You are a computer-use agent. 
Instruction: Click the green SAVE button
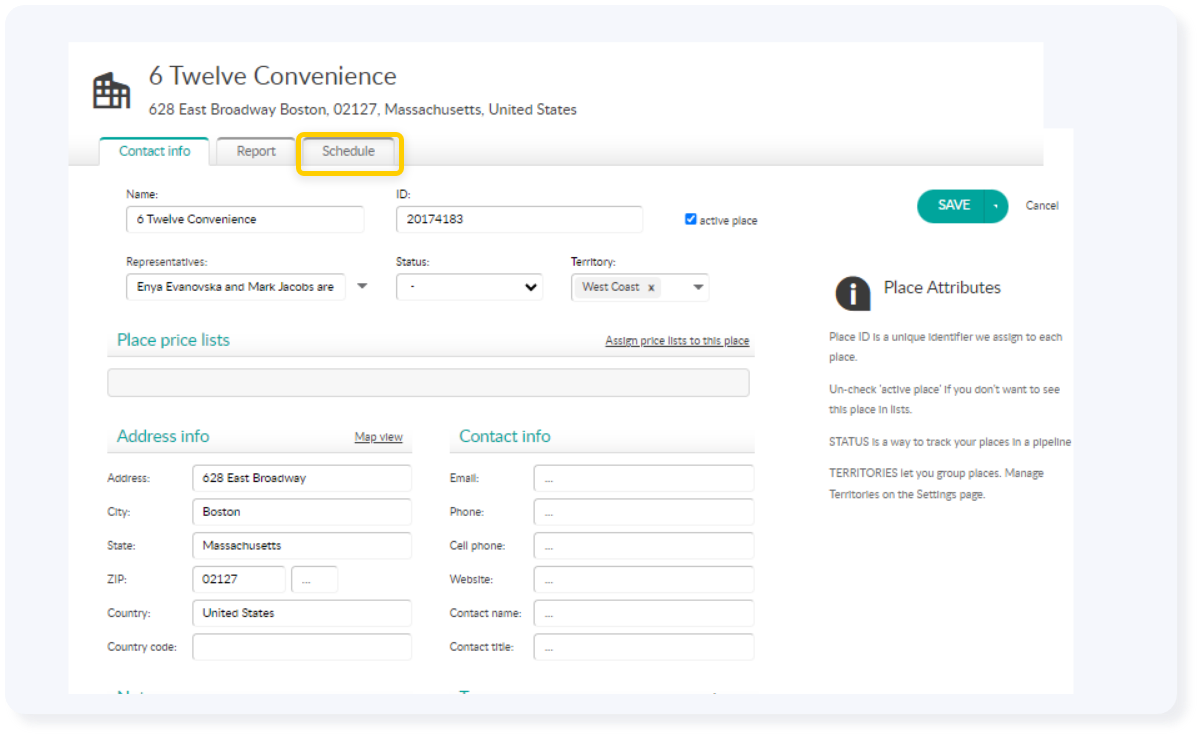coord(950,205)
